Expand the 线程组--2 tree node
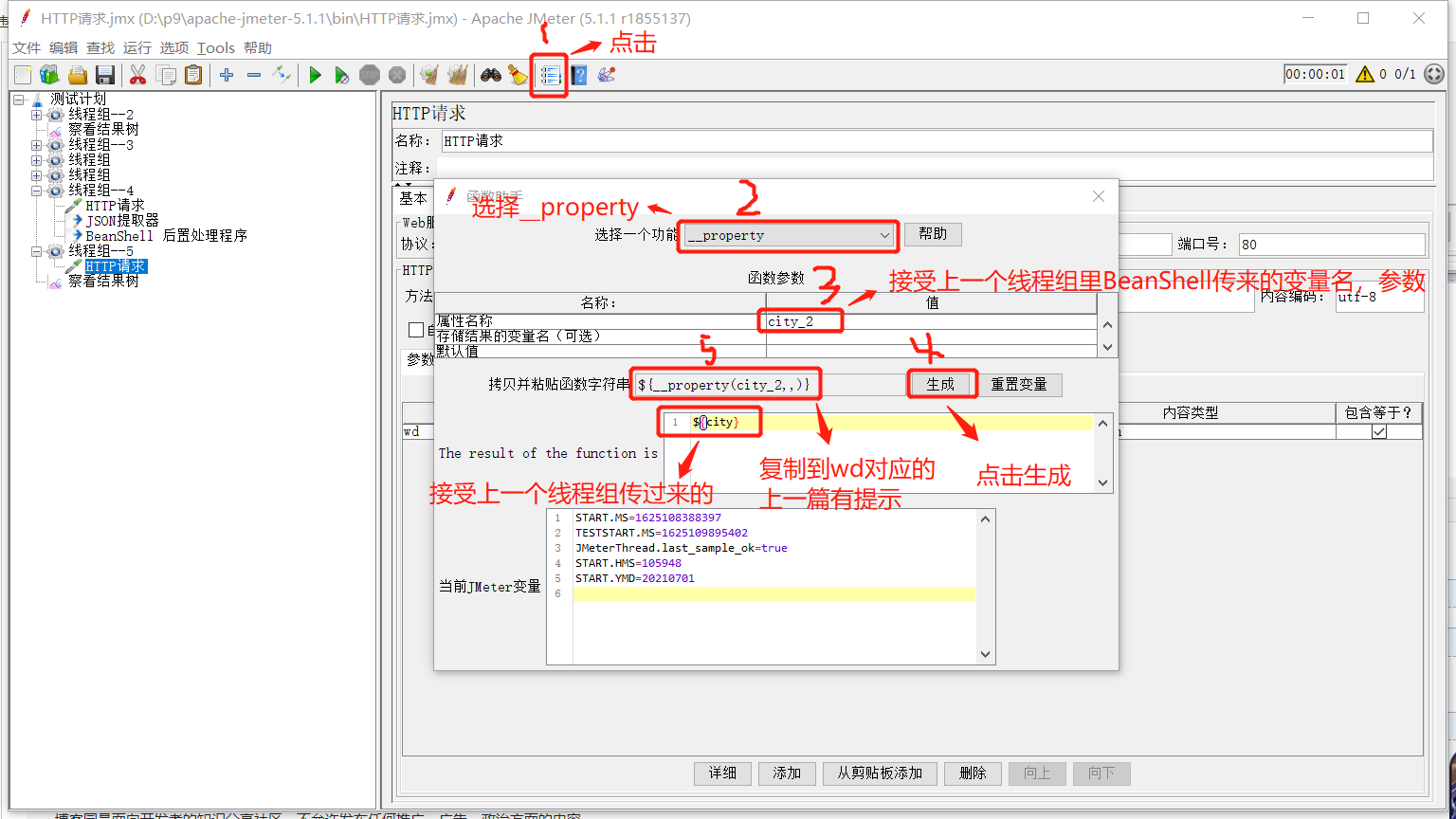The image size is (1456, 819). pyautogui.click(x=37, y=115)
